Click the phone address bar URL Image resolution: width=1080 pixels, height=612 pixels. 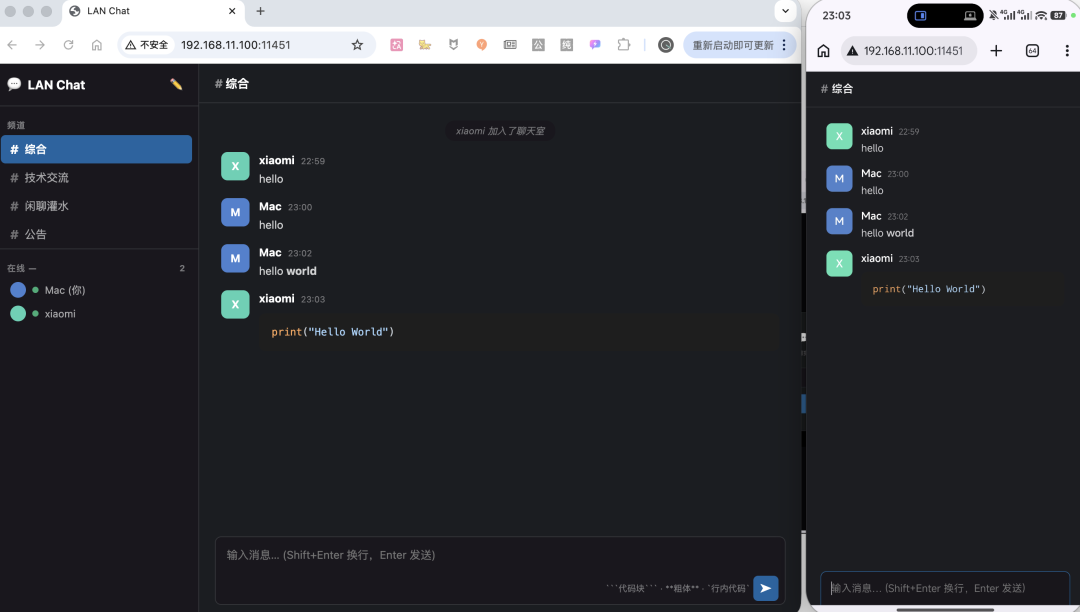(x=913, y=51)
